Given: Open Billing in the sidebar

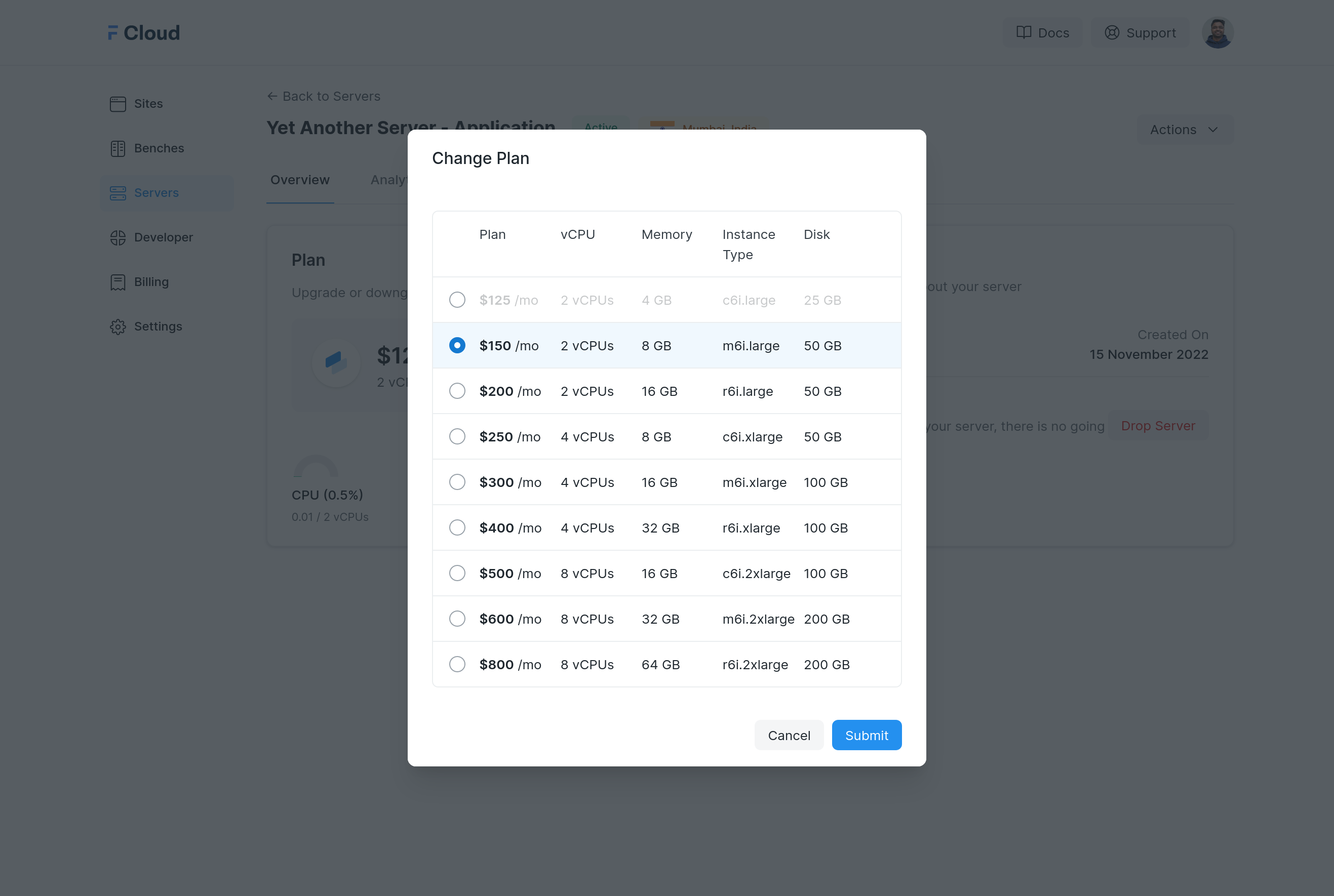Looking at the screenshot, I should point(167,282).
